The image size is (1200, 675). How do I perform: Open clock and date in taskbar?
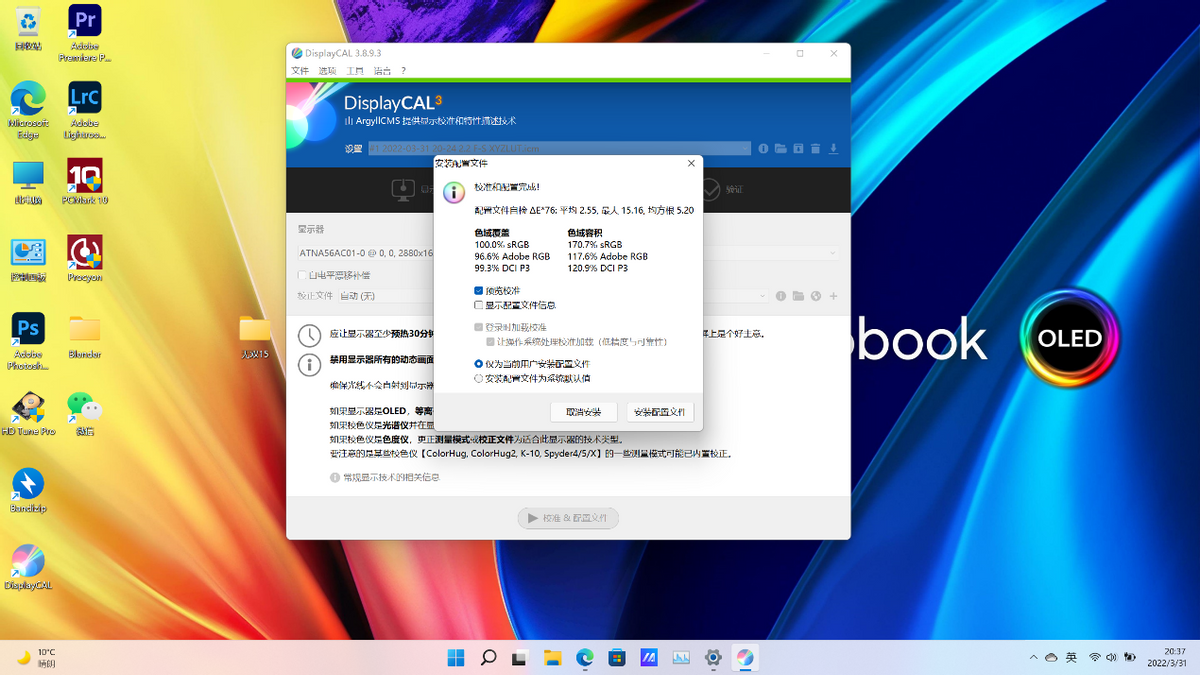(1168, 657)
